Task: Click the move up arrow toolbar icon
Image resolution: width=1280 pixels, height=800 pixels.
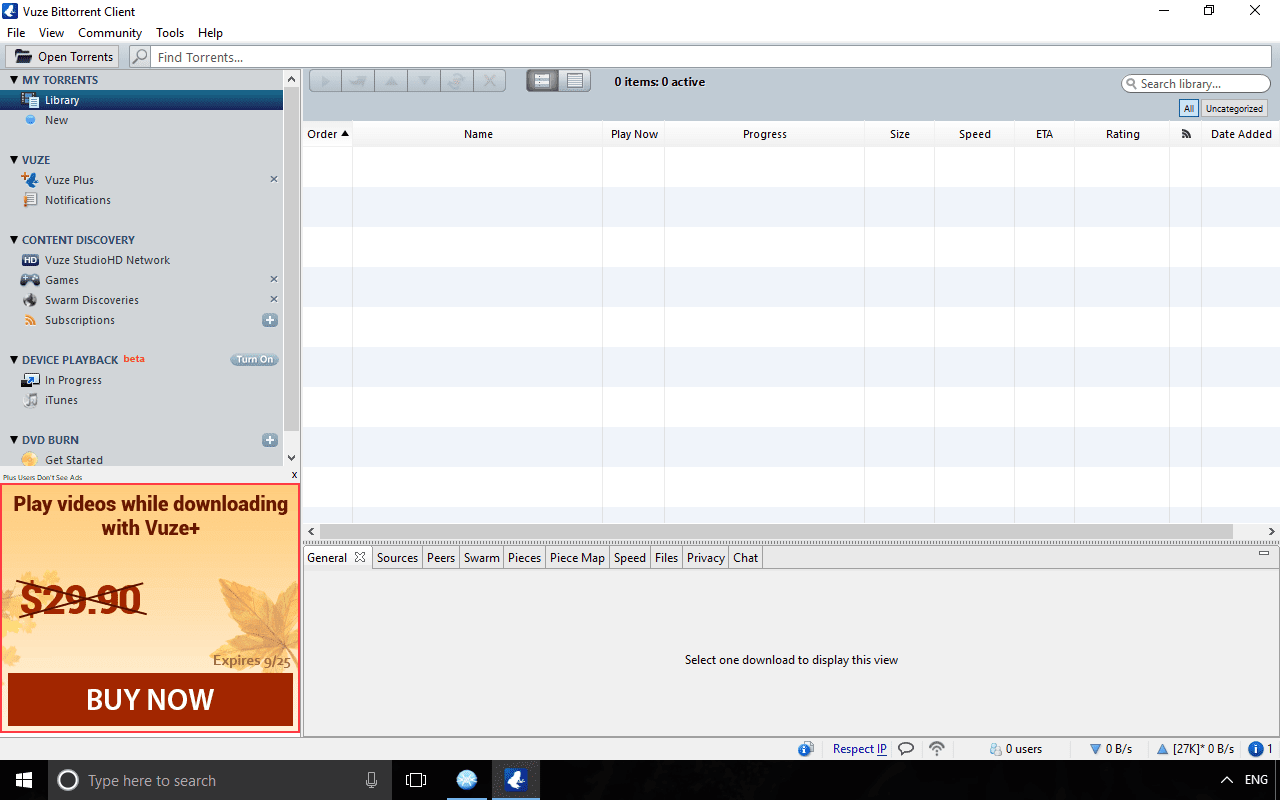Action: [391, 81]
